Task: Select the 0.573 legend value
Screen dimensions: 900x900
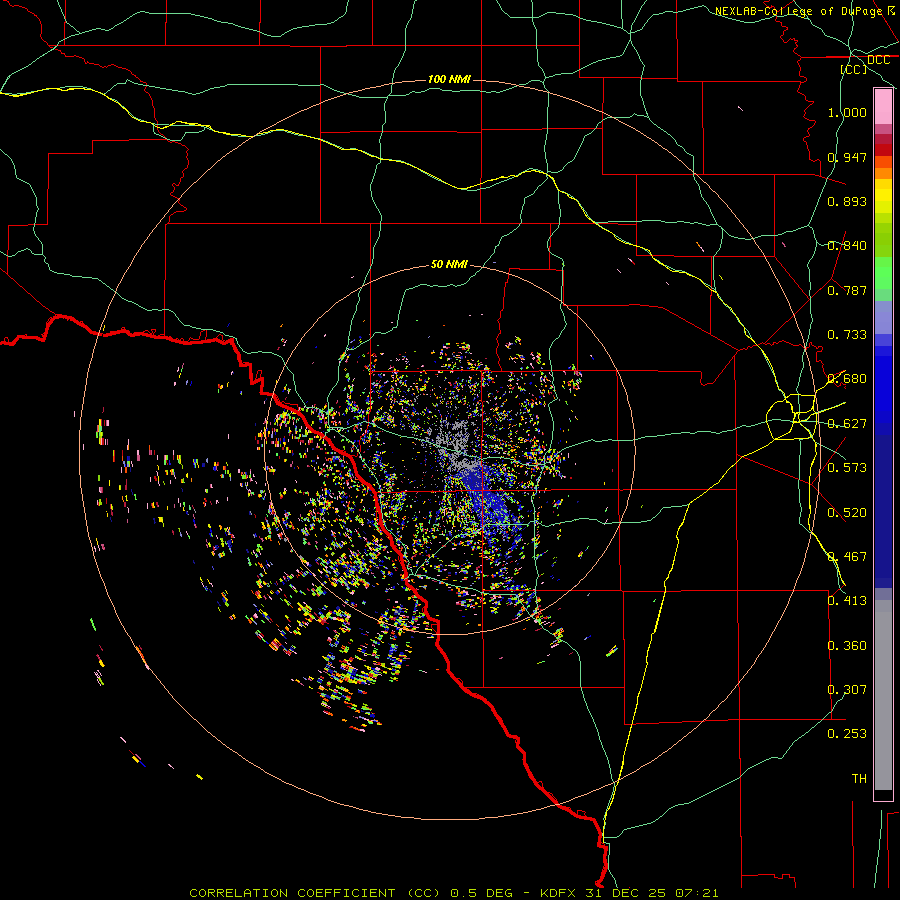Action: click(847, 468)
